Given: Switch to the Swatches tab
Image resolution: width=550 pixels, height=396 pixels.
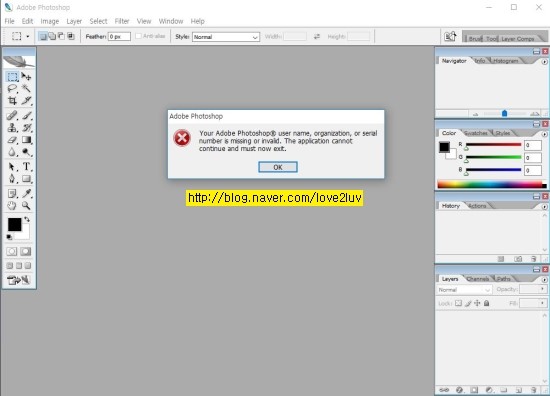Looking at the screenshot, I should 476,133.
